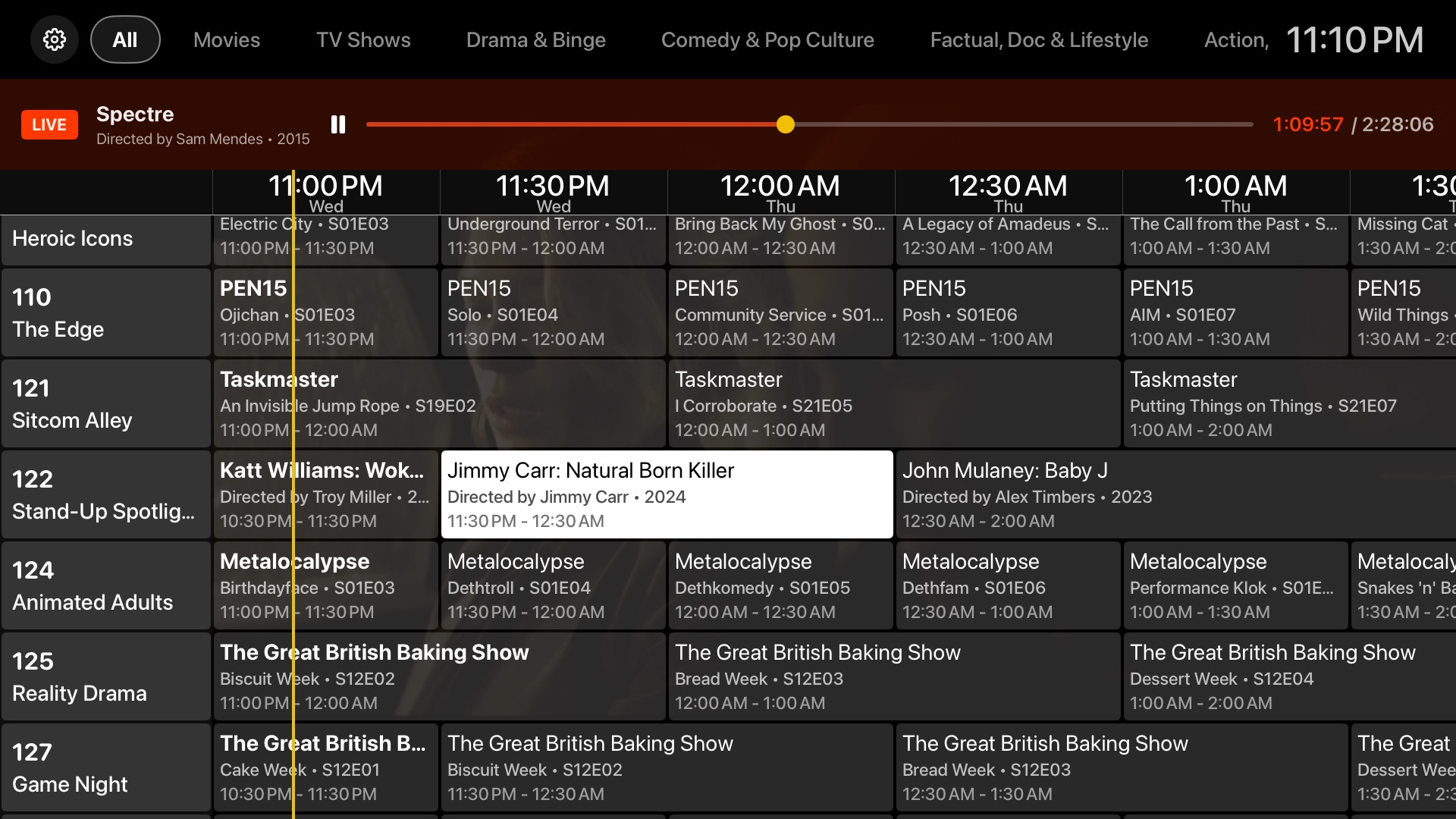Open Jimmy Carr: Natural Born Killer
This screenshot has width=1456, height=819.
(x=667, y=494)
